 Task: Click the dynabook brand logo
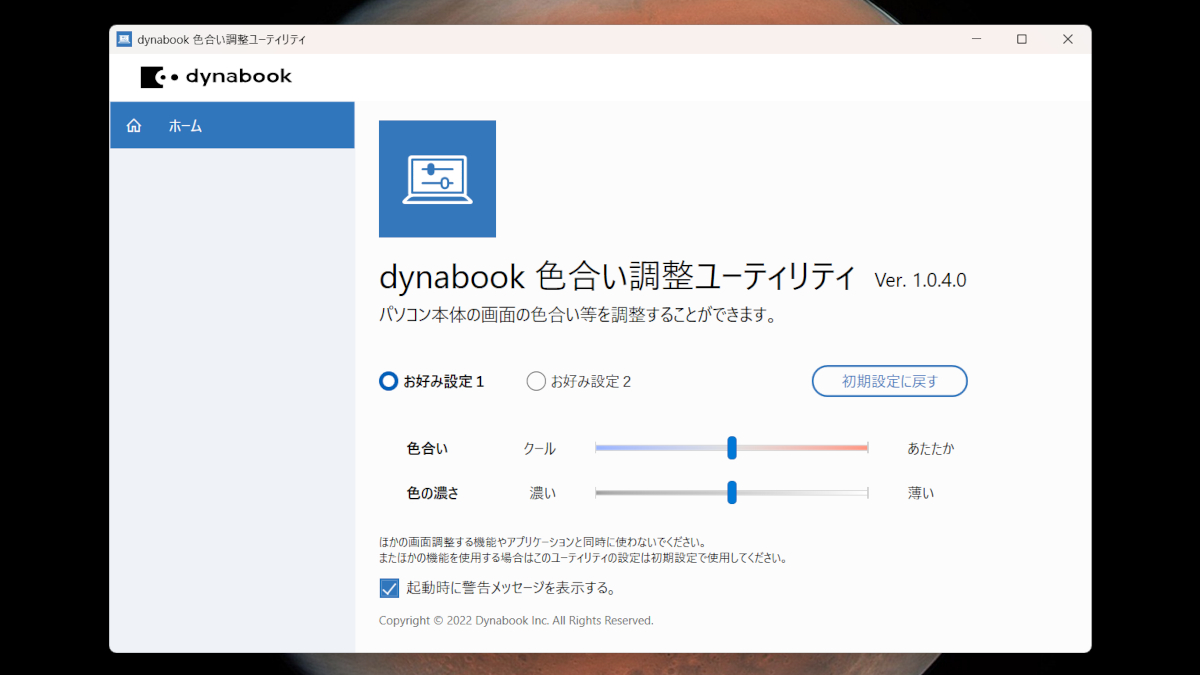[x=216, y=76]
